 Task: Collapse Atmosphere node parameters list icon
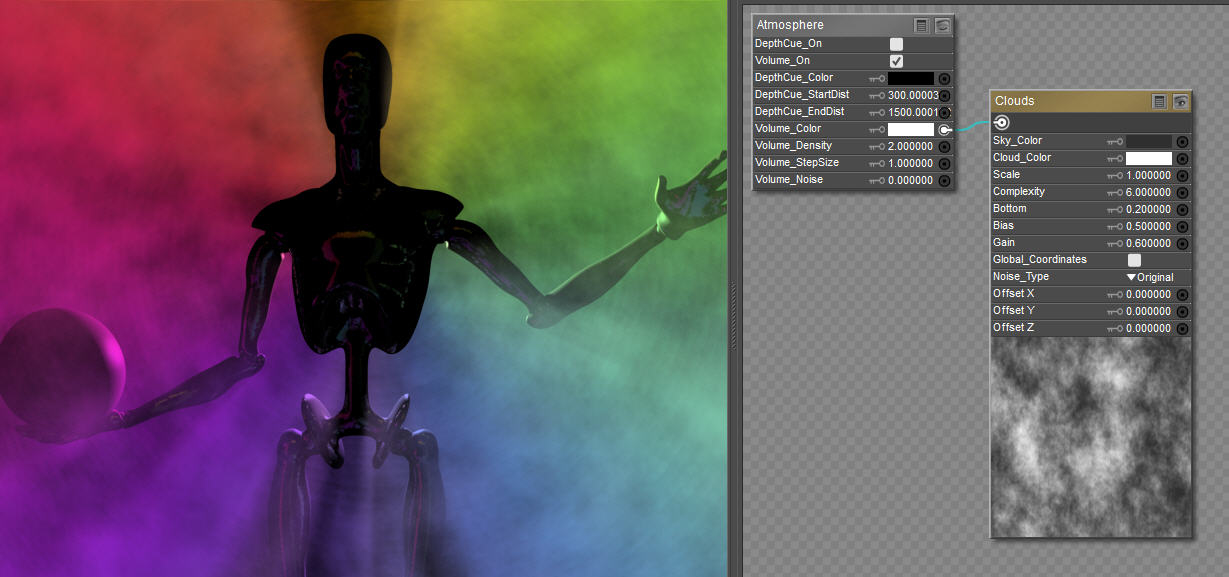[922, 26]
